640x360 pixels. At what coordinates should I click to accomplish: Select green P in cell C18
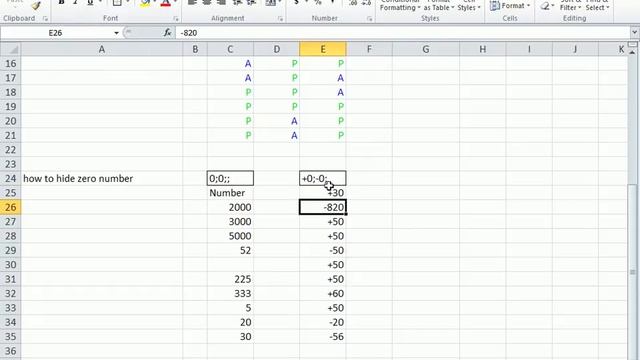pos(230,92)
